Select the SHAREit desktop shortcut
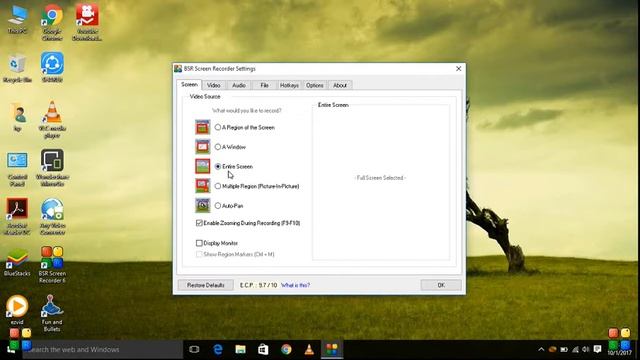The height and width of the screenshot is (360, 640). 52,68
